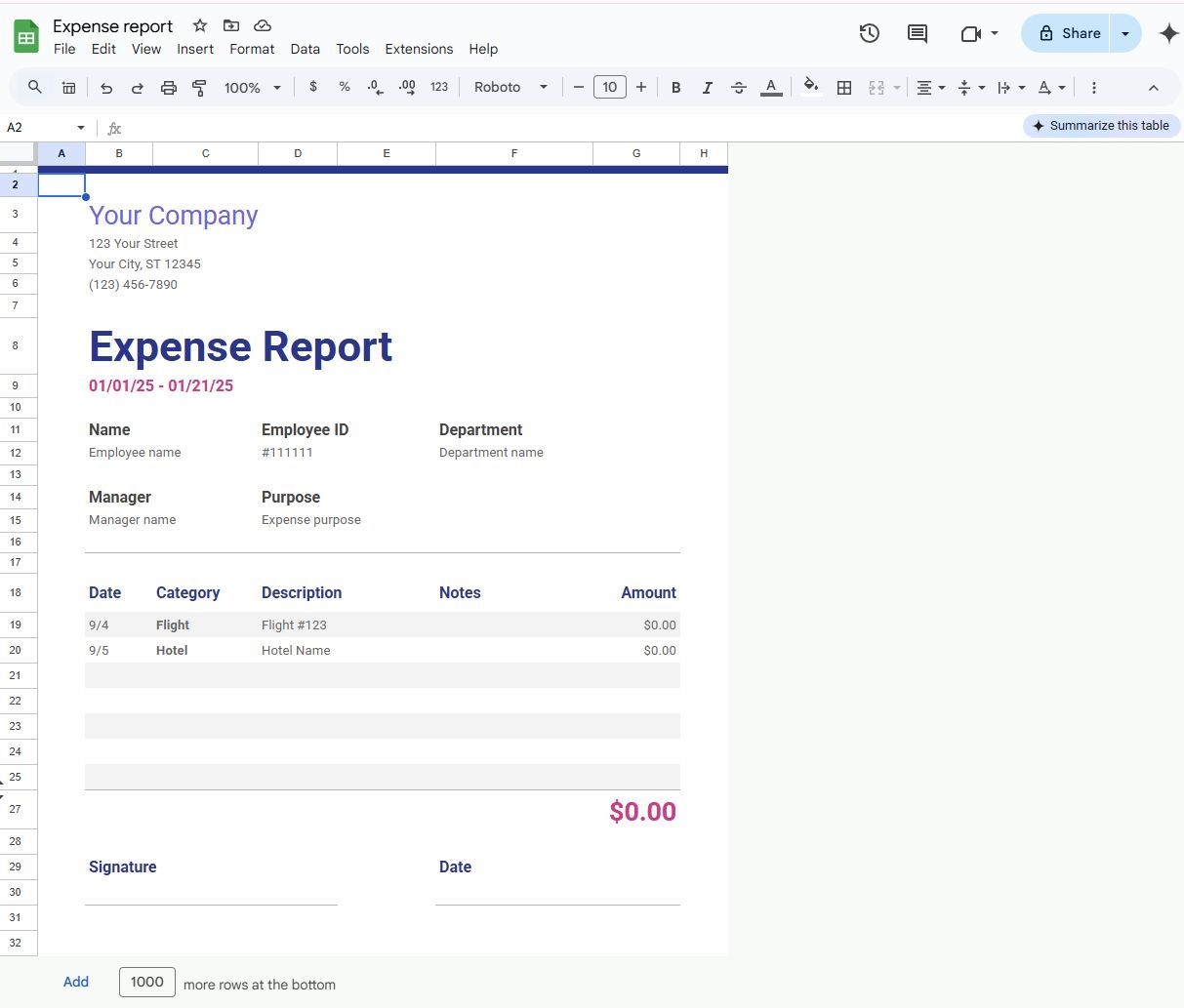The height and width of the screenshot is (1008, 1184).
Task: Expand the horizontal align options
Action: [x=943, y=87]
